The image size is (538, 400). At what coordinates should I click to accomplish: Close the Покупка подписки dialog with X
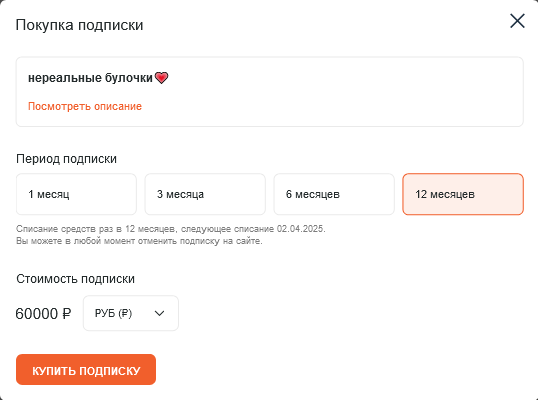[x=517, y=21]
